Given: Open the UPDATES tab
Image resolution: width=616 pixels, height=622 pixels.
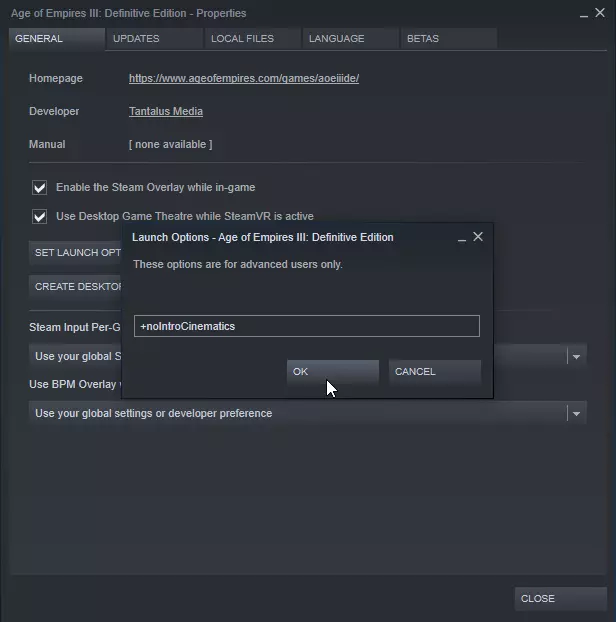Looking at the screenshot, I should click(x=154, y=38).
